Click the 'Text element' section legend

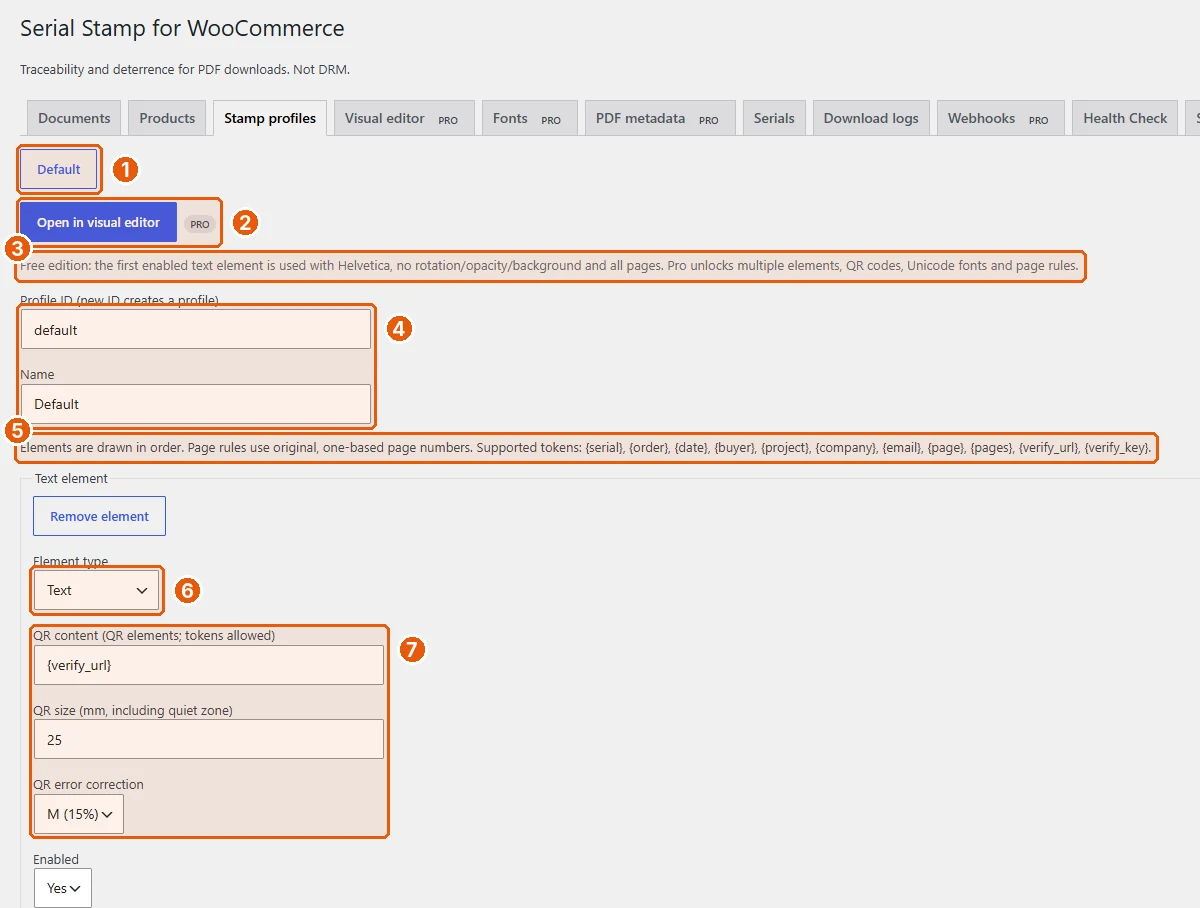point(71,478)
